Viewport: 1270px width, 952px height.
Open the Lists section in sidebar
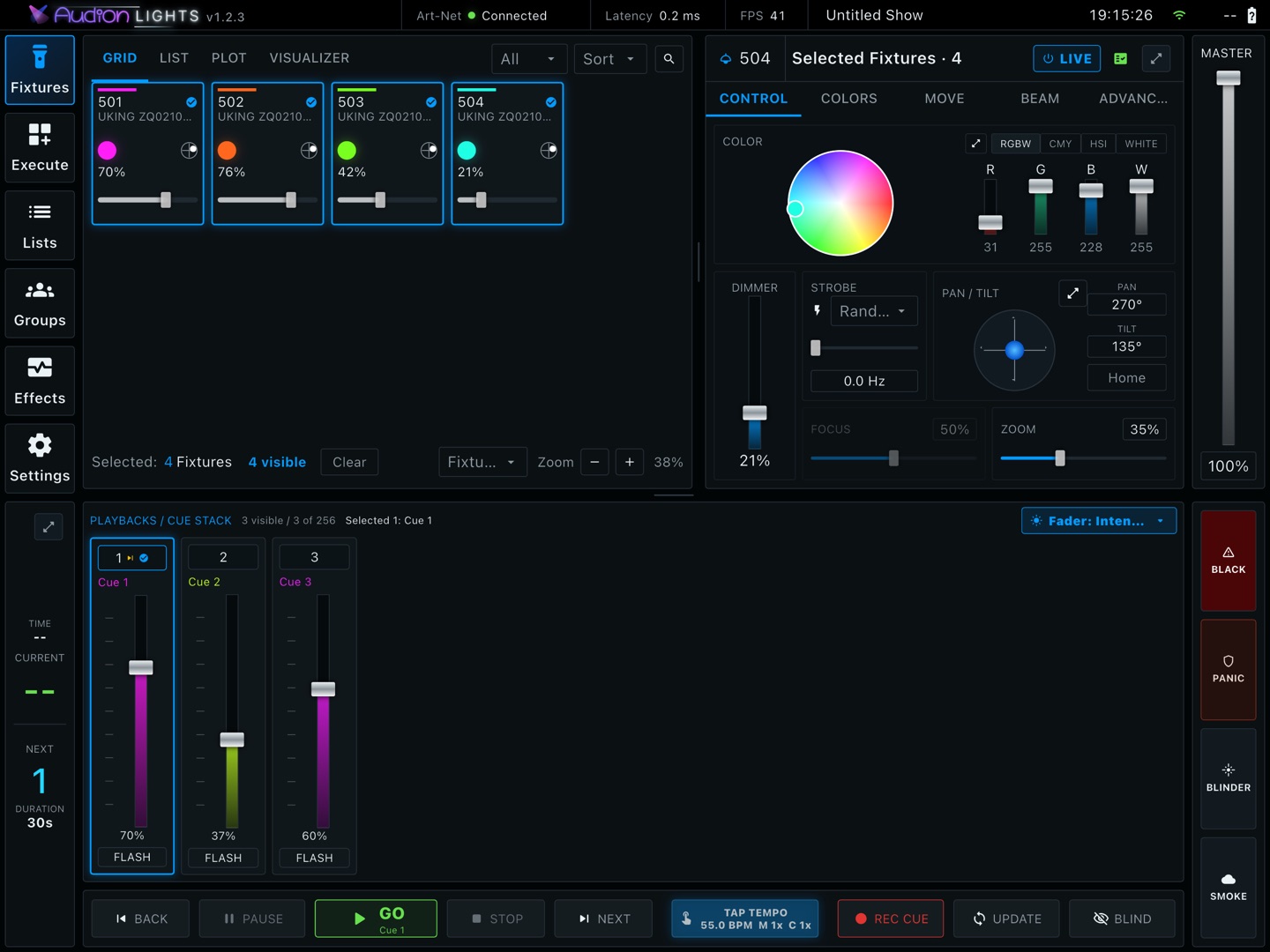[x=40, y=225]
